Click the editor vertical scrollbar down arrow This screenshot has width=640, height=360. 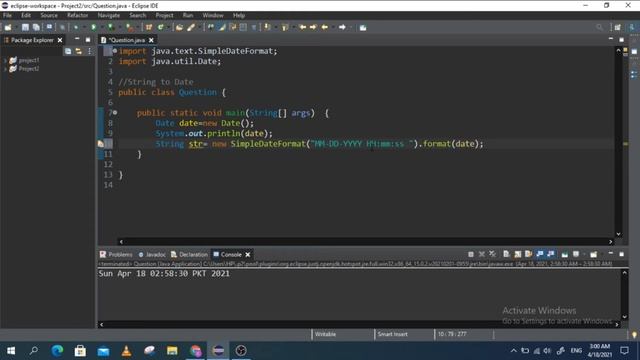click(x=618, y=234)
